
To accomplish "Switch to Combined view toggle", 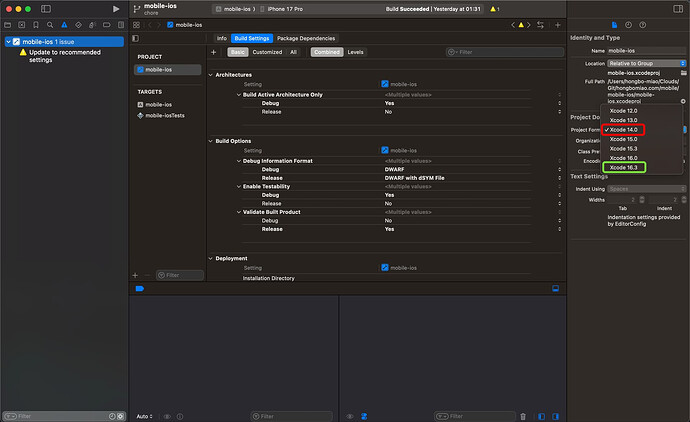I will coord(326,52).
